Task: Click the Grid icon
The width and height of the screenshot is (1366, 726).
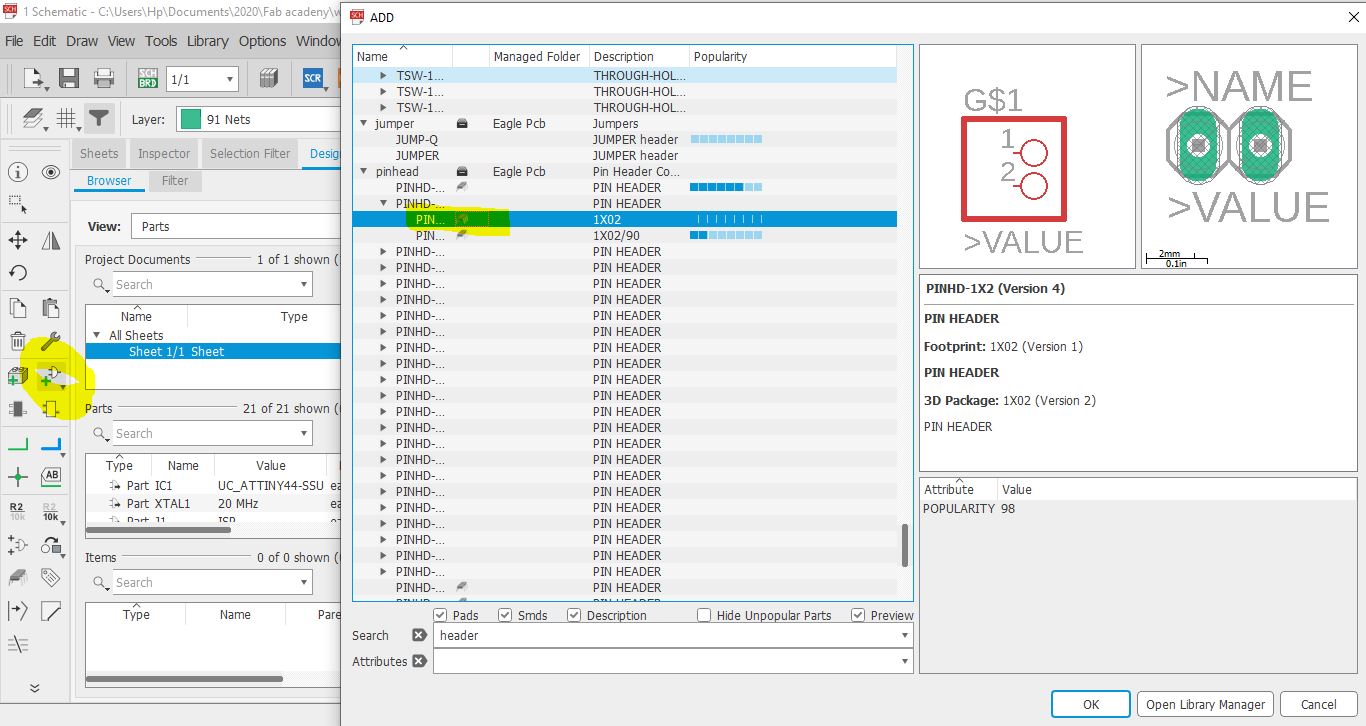Action: [x=66, y=119]
